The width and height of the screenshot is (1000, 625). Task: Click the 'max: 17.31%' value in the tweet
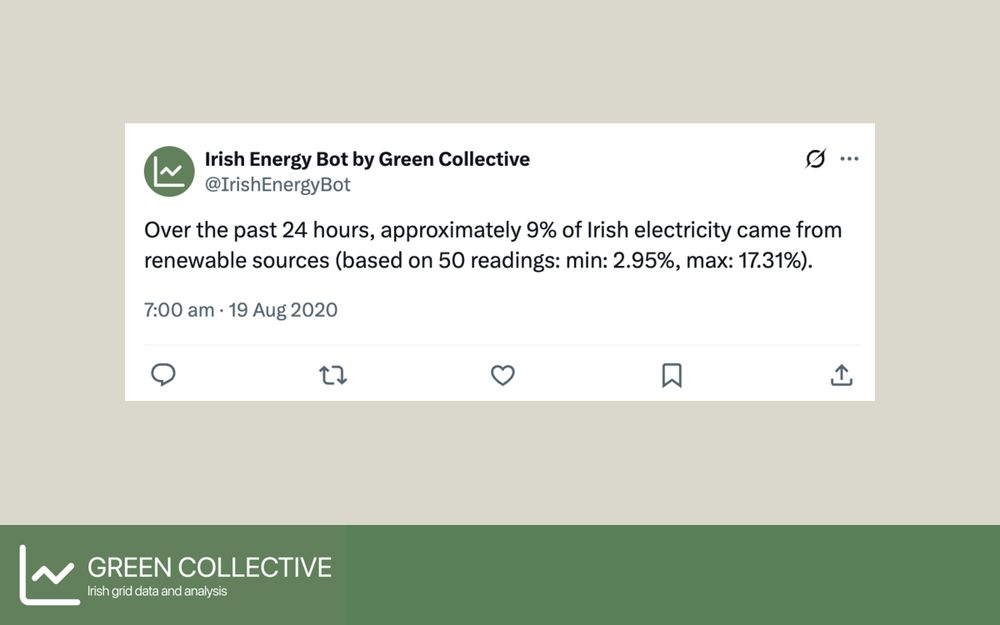coord(744,260)
